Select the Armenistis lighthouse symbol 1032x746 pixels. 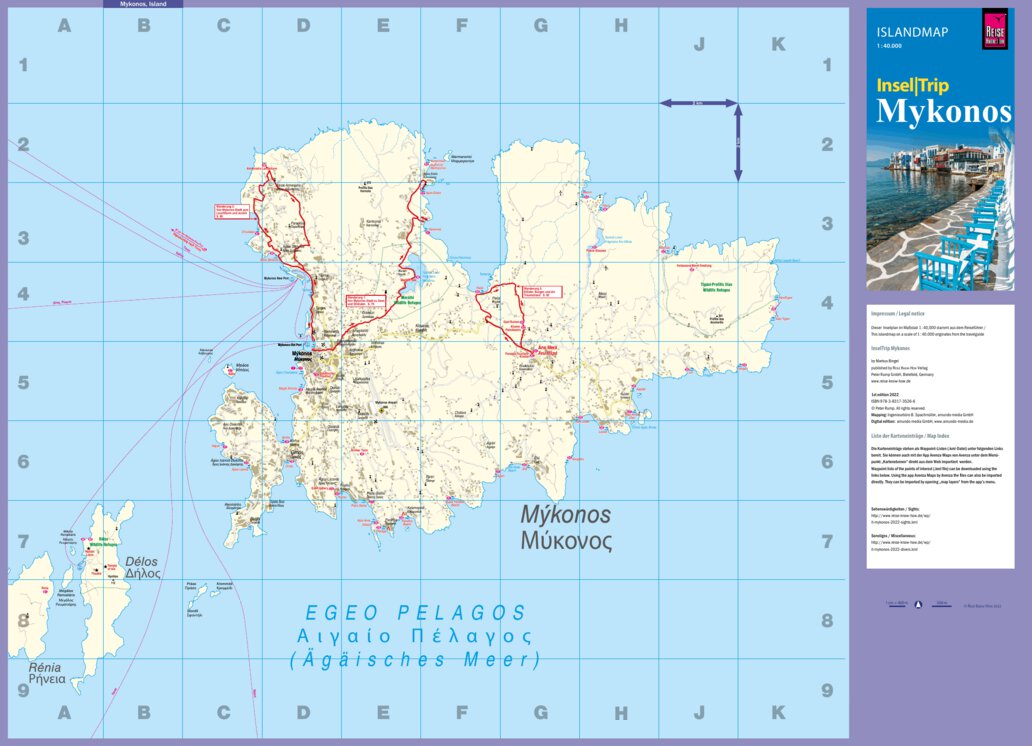[x=265, y=165]
